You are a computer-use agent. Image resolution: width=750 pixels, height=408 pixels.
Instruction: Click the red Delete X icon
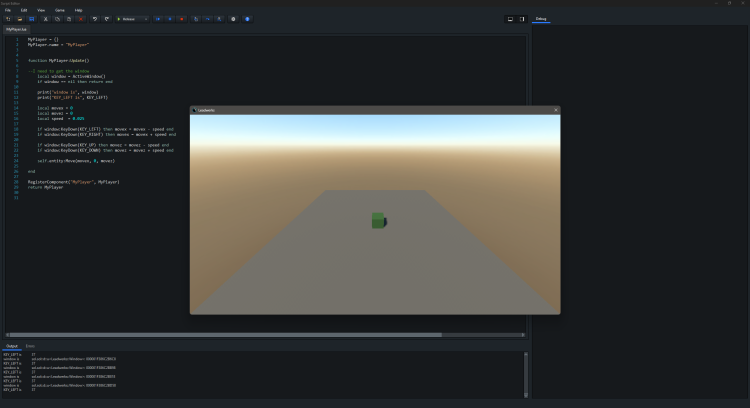pyautogui.click(x=80, y=19)
